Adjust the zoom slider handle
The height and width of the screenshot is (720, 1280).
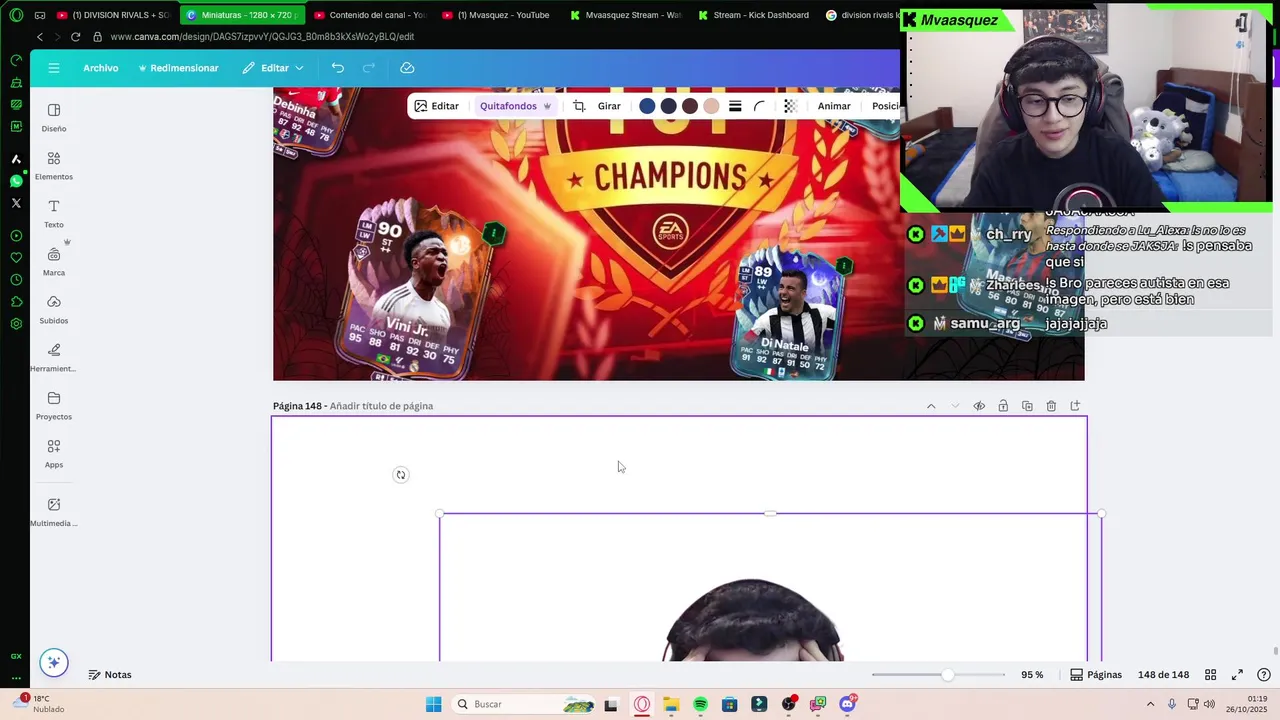[x=947, y=675]
